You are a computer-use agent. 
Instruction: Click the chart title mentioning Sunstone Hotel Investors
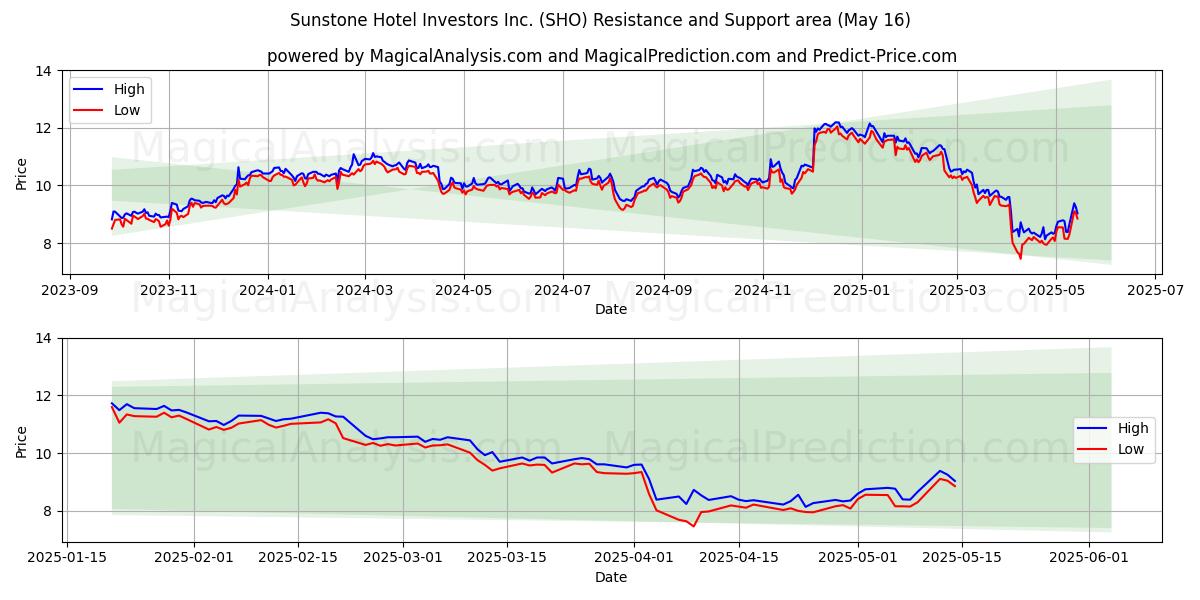(600, 20)
